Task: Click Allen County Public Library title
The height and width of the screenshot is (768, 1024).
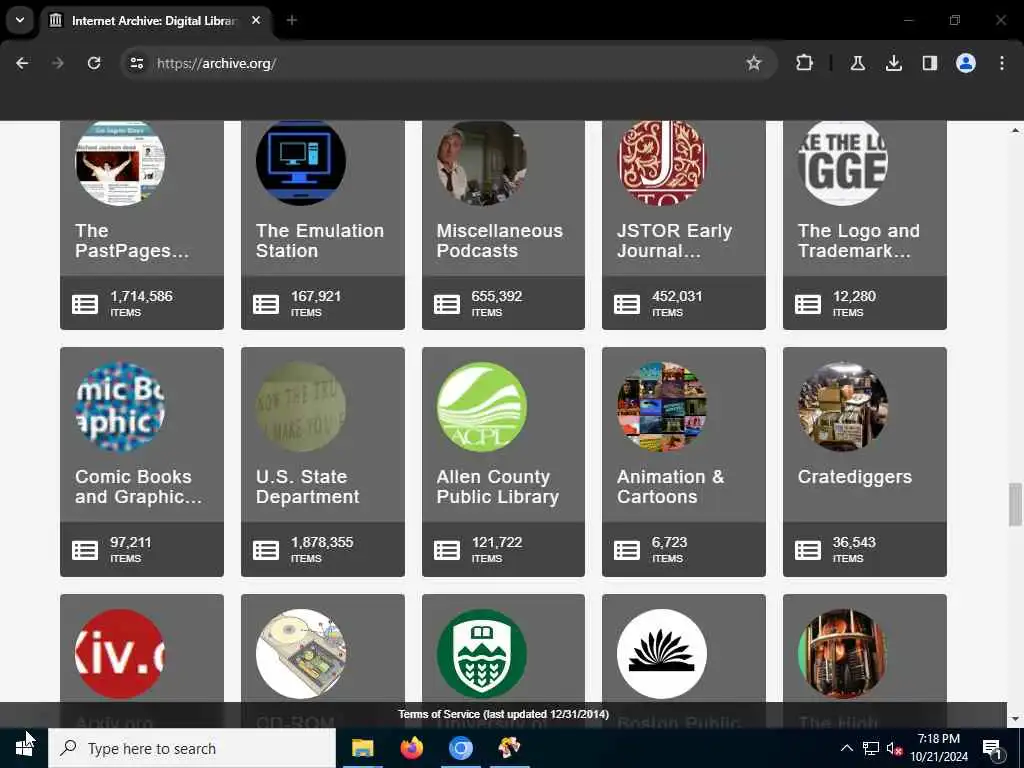Action: pyautogui.click(x=498, y=487)
